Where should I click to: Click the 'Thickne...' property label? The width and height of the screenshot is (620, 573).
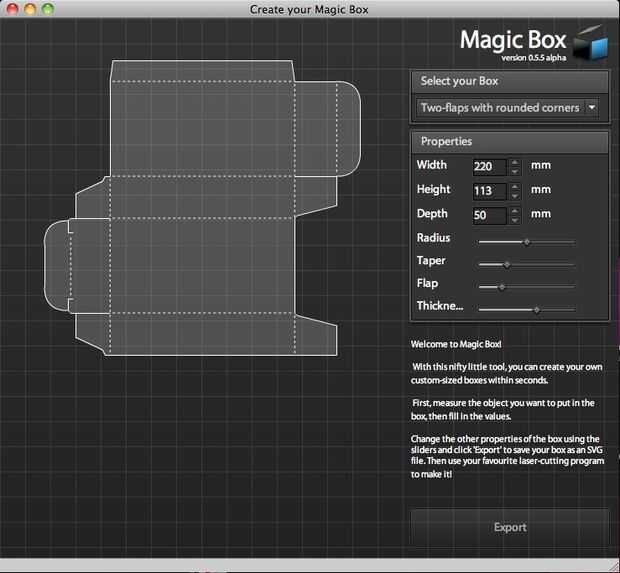point(440,306)
